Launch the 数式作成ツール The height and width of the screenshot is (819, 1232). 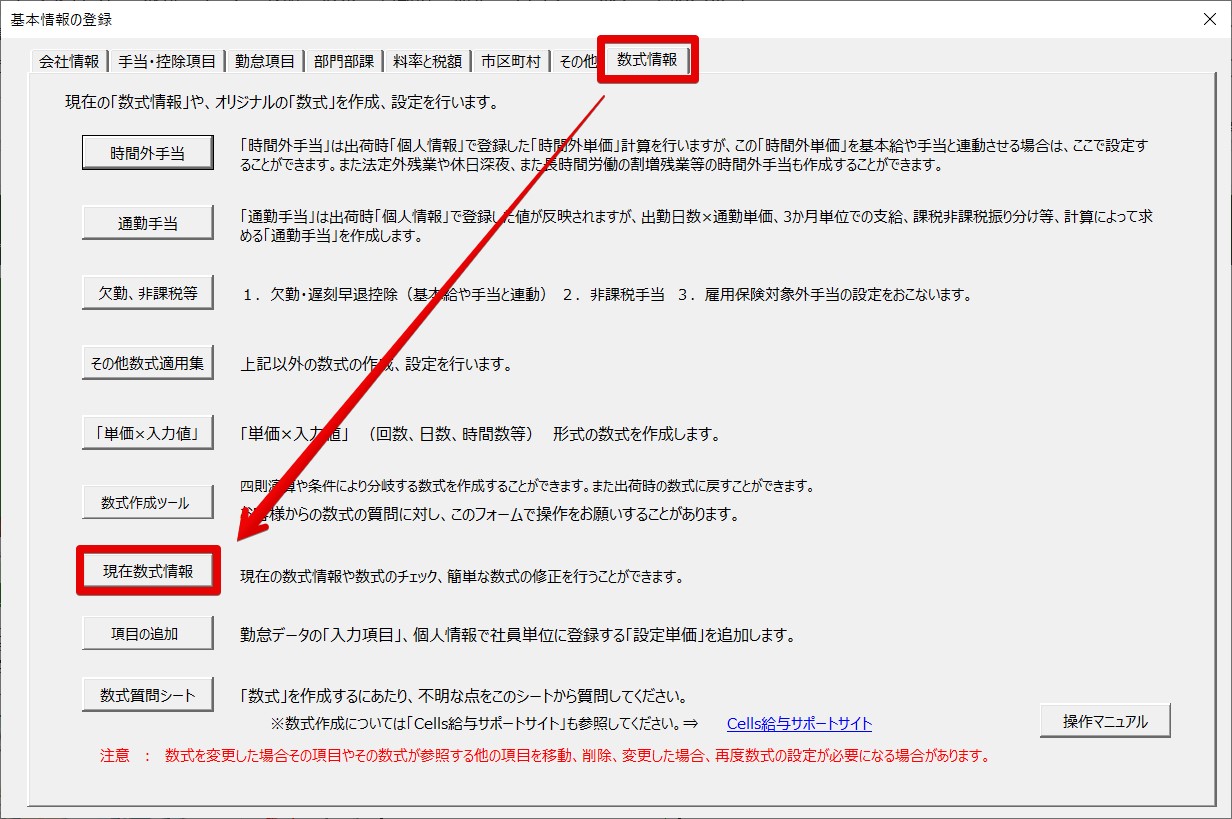pyautogui.click(x=148, y=503)
